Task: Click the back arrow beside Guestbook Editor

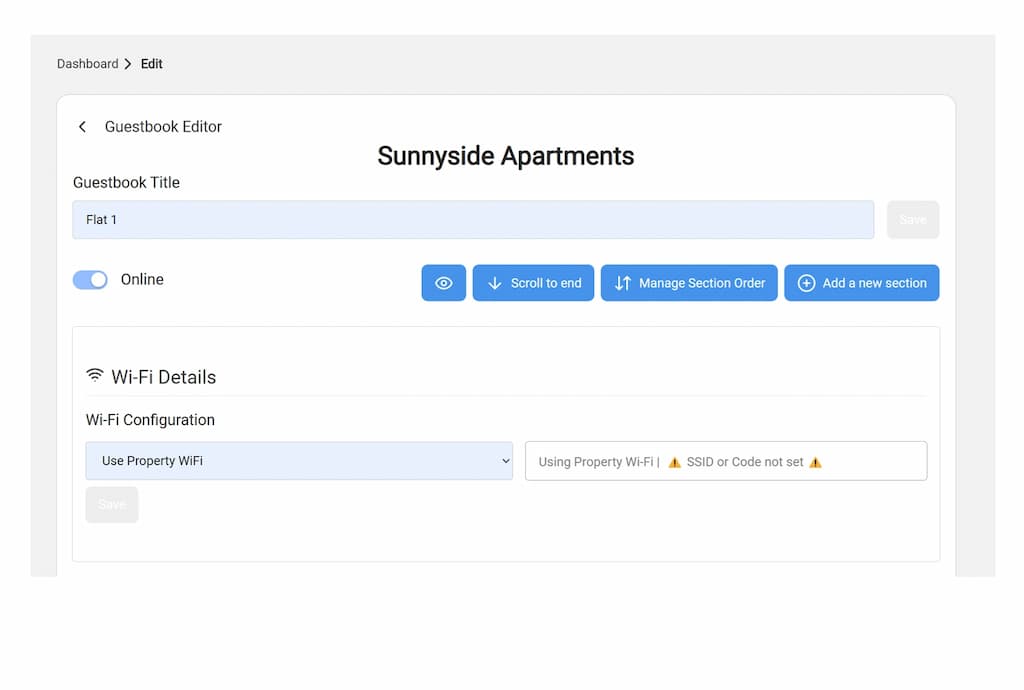Action: point(82,127)
